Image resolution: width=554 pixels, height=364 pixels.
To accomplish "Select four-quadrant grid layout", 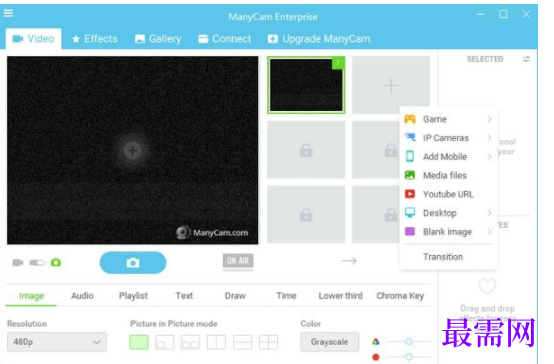I will point(268,342).
